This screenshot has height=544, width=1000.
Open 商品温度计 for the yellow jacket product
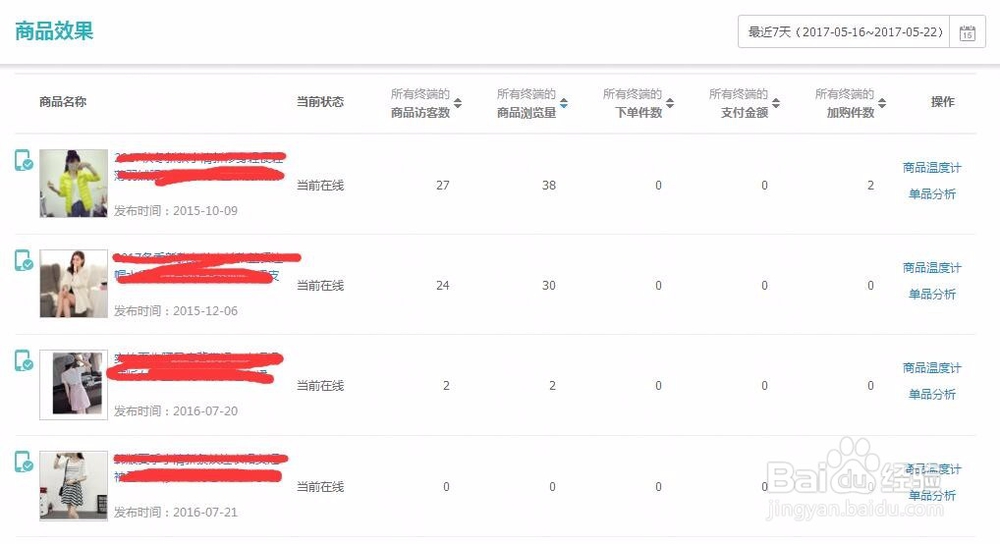(x=932, y=168)
